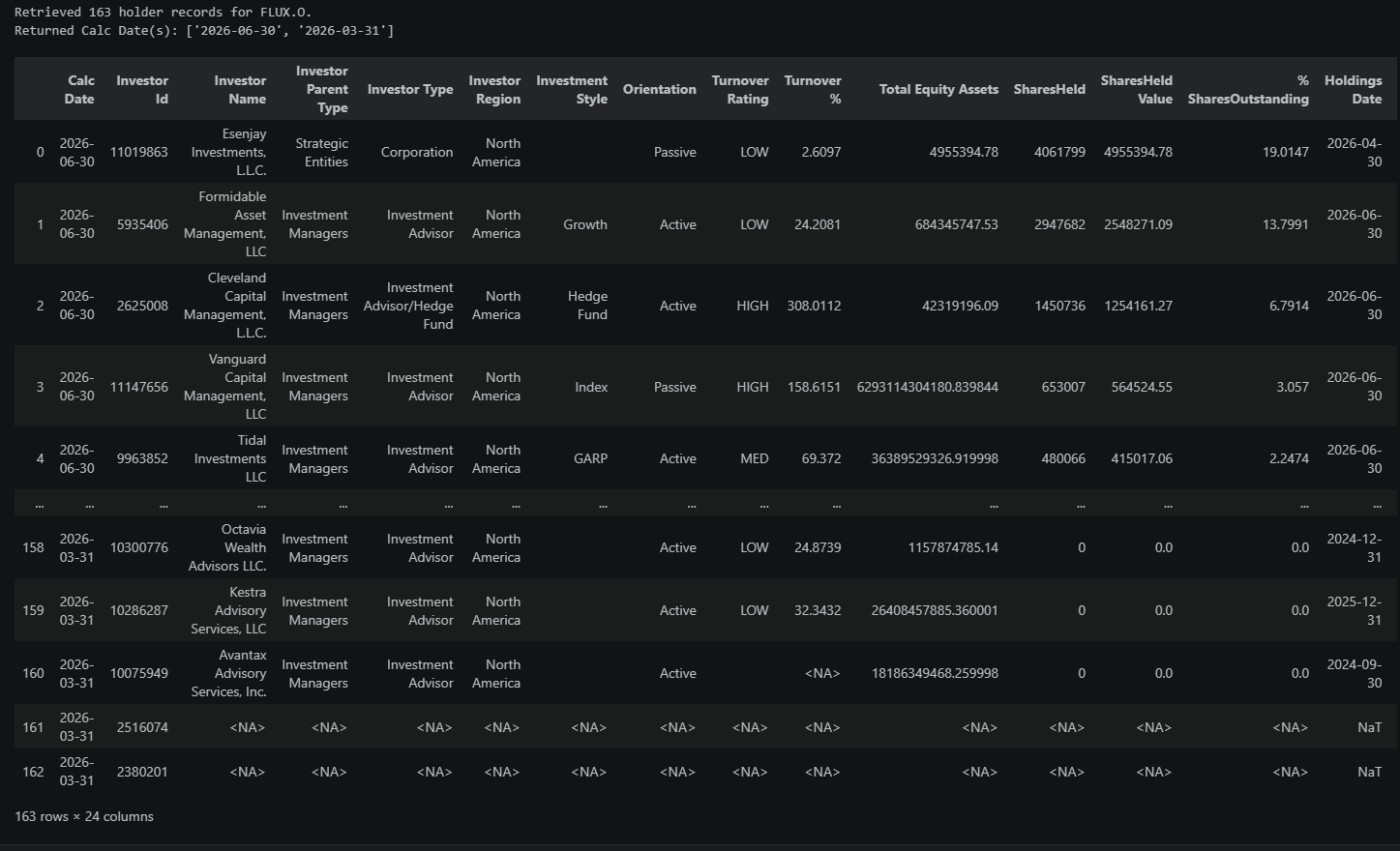The width and height of the screenshot is (1400, 851).
Task: Click investor ID 11147656
Action: 139,387
